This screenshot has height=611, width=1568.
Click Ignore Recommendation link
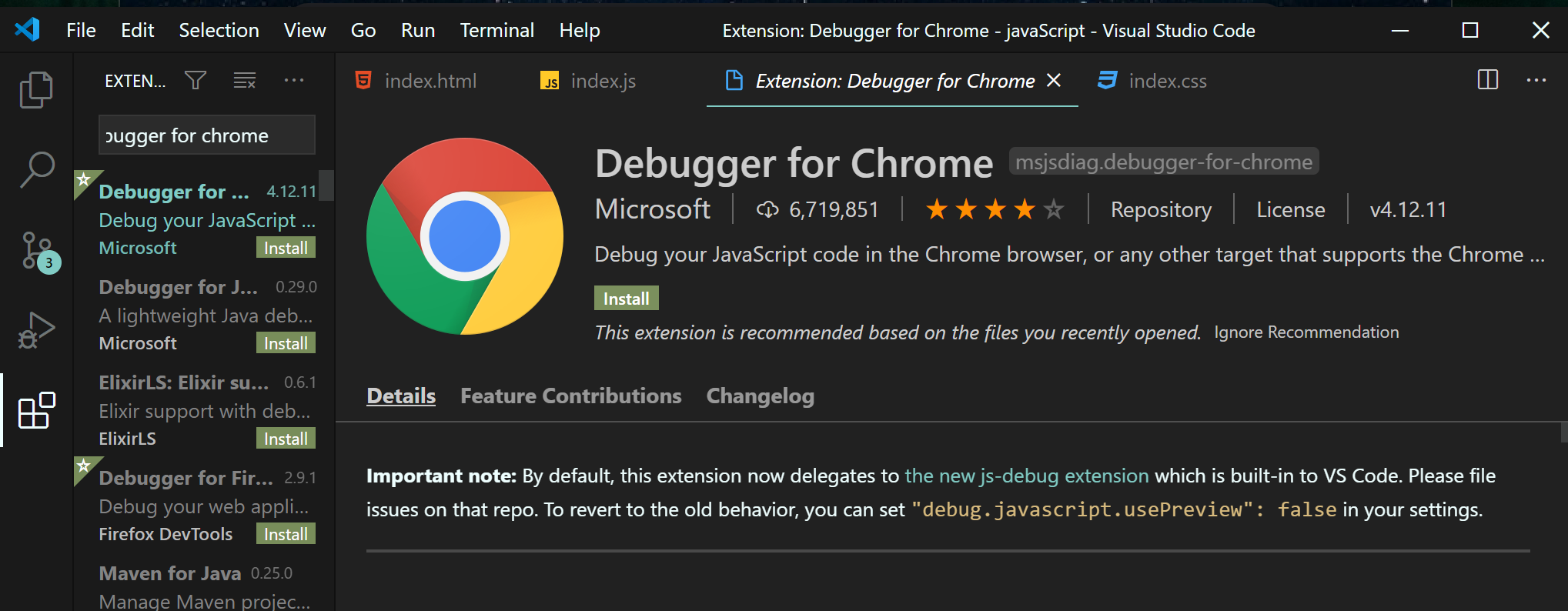point(1306,332)
